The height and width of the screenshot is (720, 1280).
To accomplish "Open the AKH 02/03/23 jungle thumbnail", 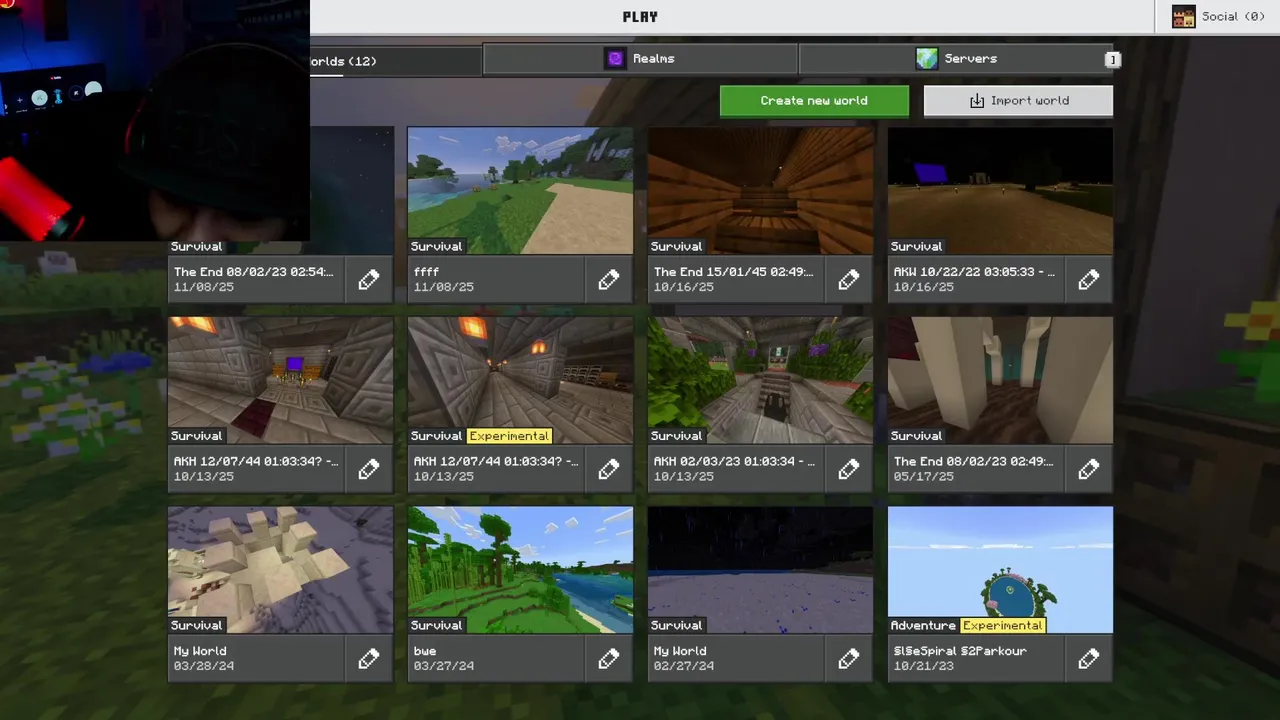I will coord(760,380).
